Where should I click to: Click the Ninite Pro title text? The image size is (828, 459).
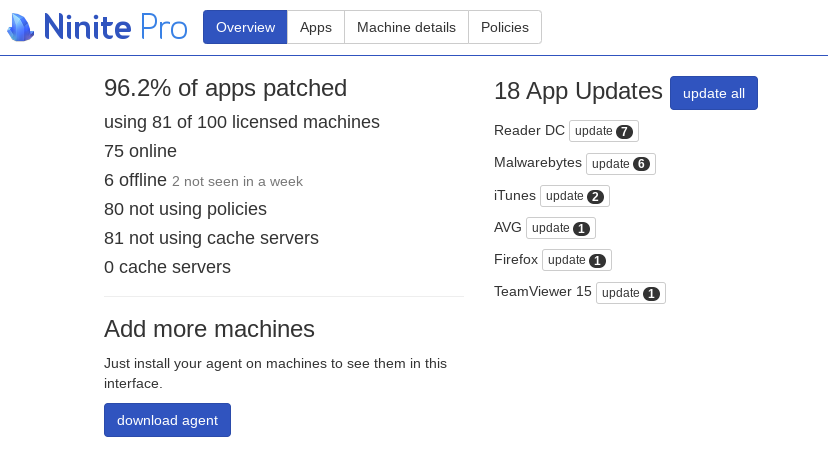tap(116, 27)
